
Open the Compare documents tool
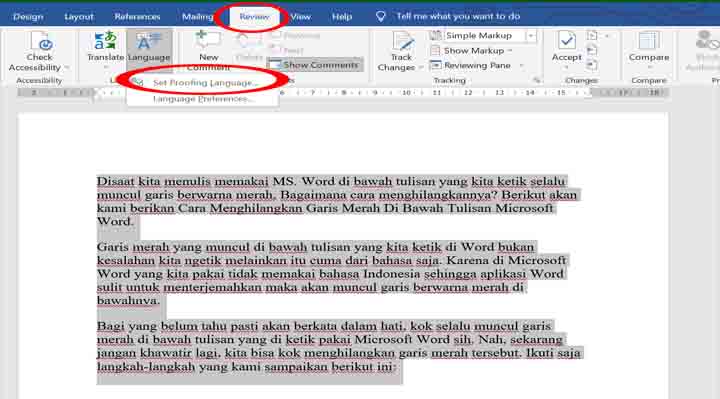[x=649, y=45]
